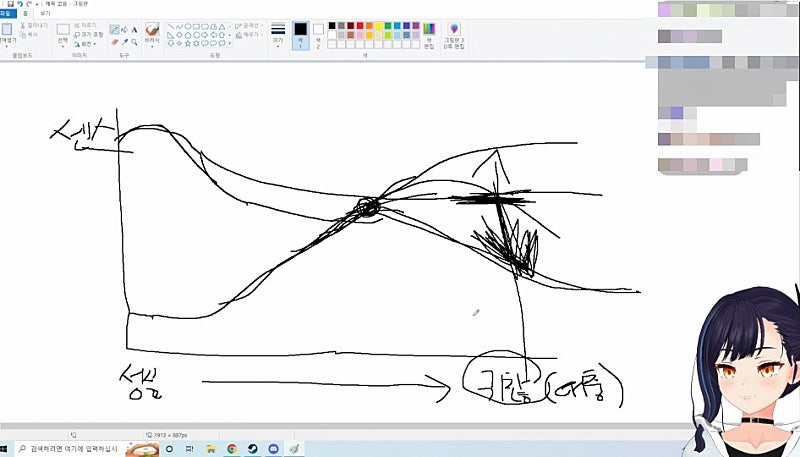Click the Cortana circle taskbar icon
The height and width of the screenshot is (457, 800).
[169, 449]
